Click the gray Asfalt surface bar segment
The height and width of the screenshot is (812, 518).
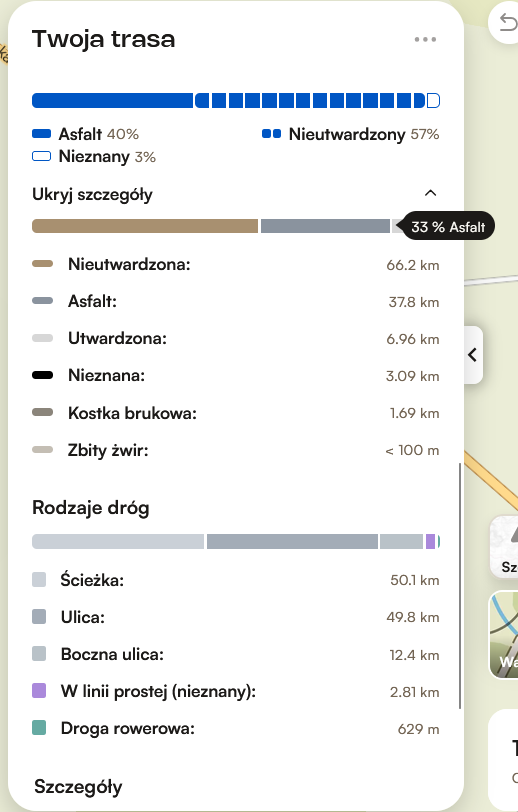pyautogui.click(x=325, y=226)
